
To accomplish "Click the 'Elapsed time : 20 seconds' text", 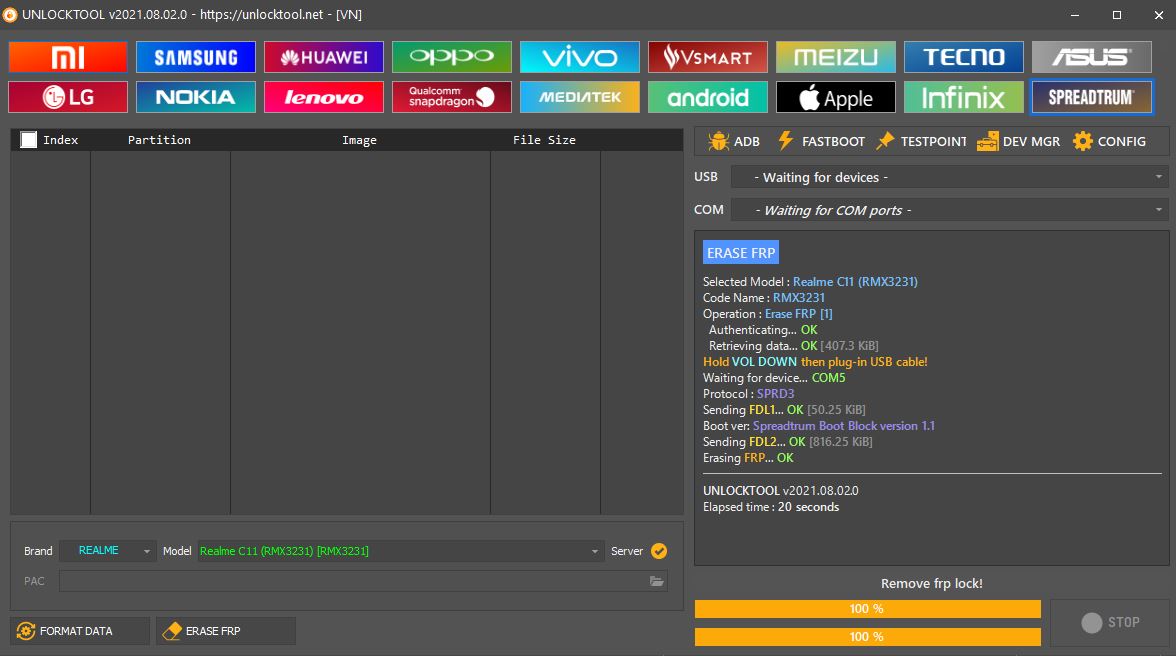I will click(771, 507).
